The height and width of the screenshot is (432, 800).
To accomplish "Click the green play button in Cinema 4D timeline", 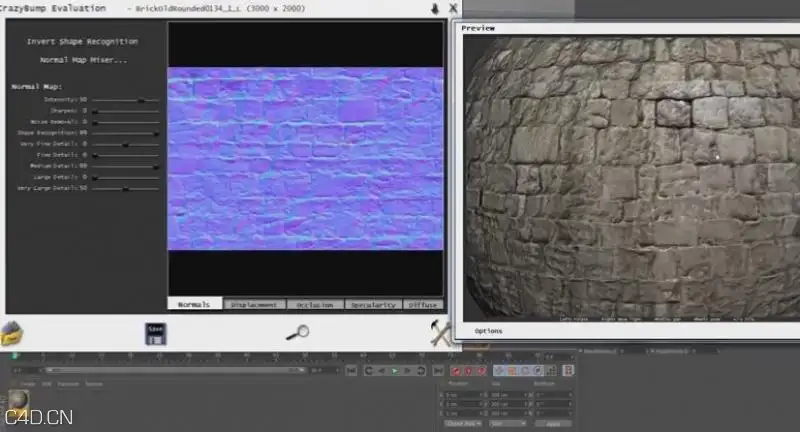I will (394, 371).
